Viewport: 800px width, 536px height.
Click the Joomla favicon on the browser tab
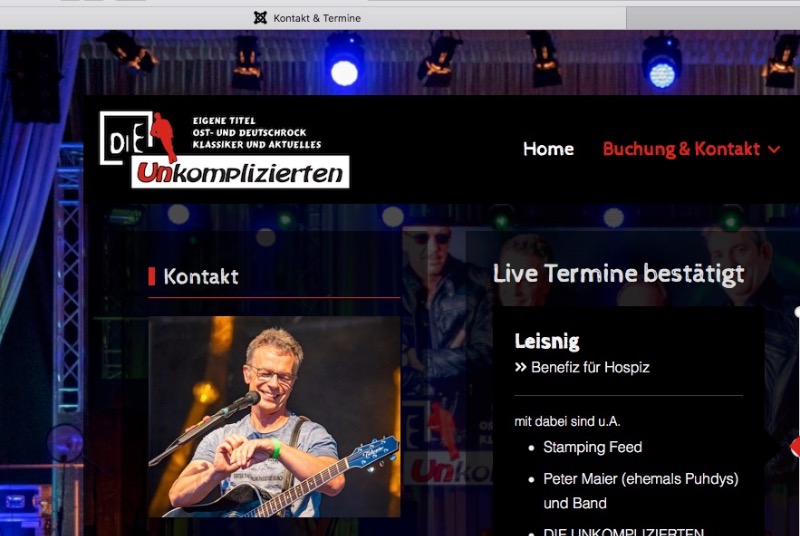[x=260, y=18]
